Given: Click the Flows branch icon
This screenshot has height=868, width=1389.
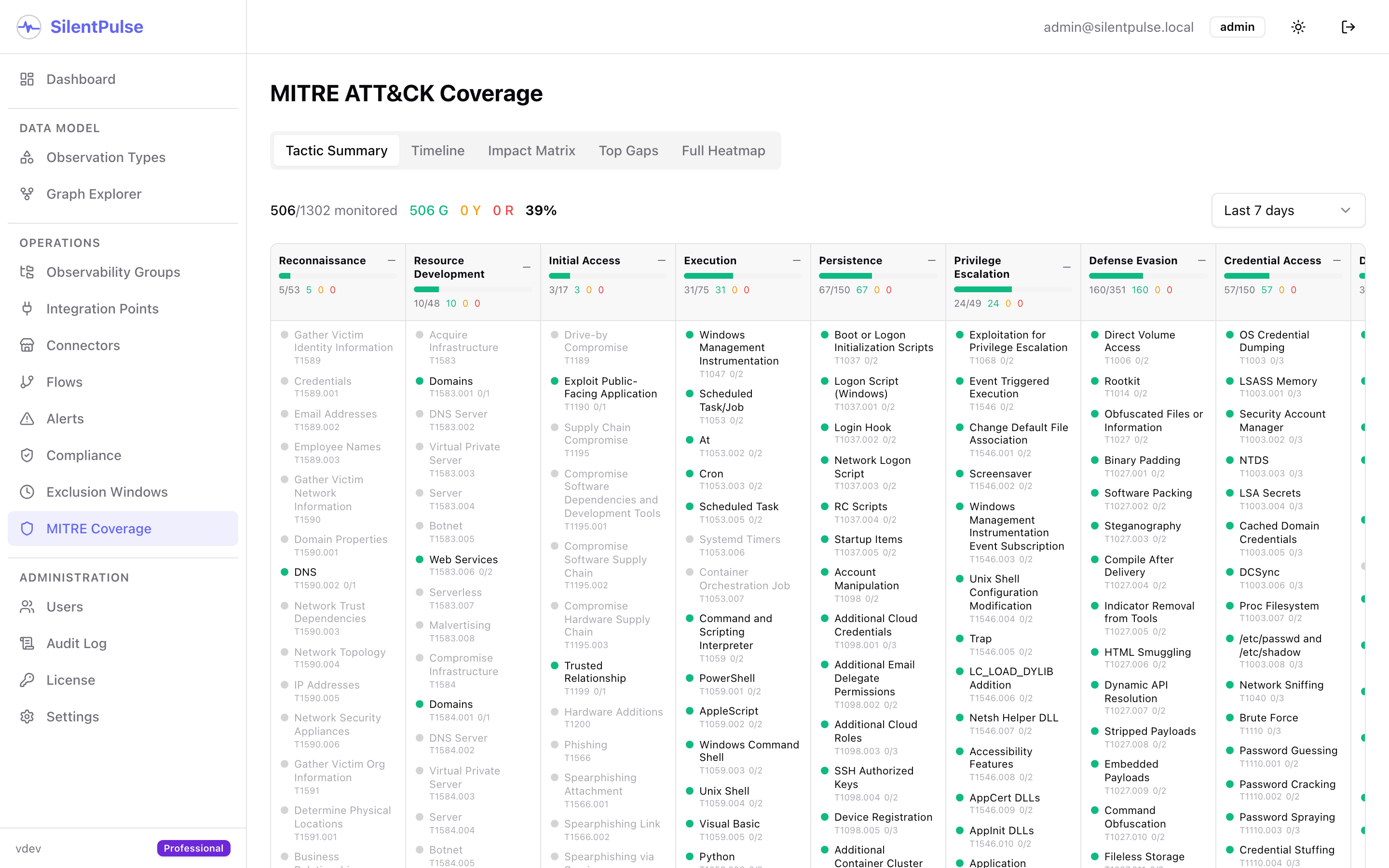Looking at the screenshot, I should pyautogui.click(x=27, y=382).
